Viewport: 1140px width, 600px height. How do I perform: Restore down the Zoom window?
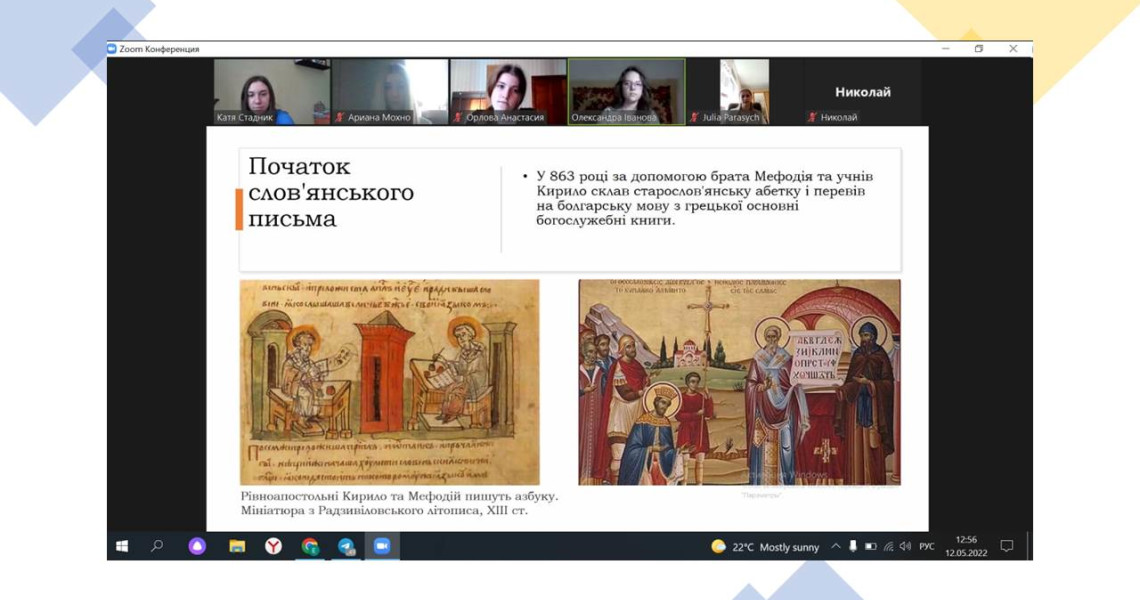tap(979, 49)
